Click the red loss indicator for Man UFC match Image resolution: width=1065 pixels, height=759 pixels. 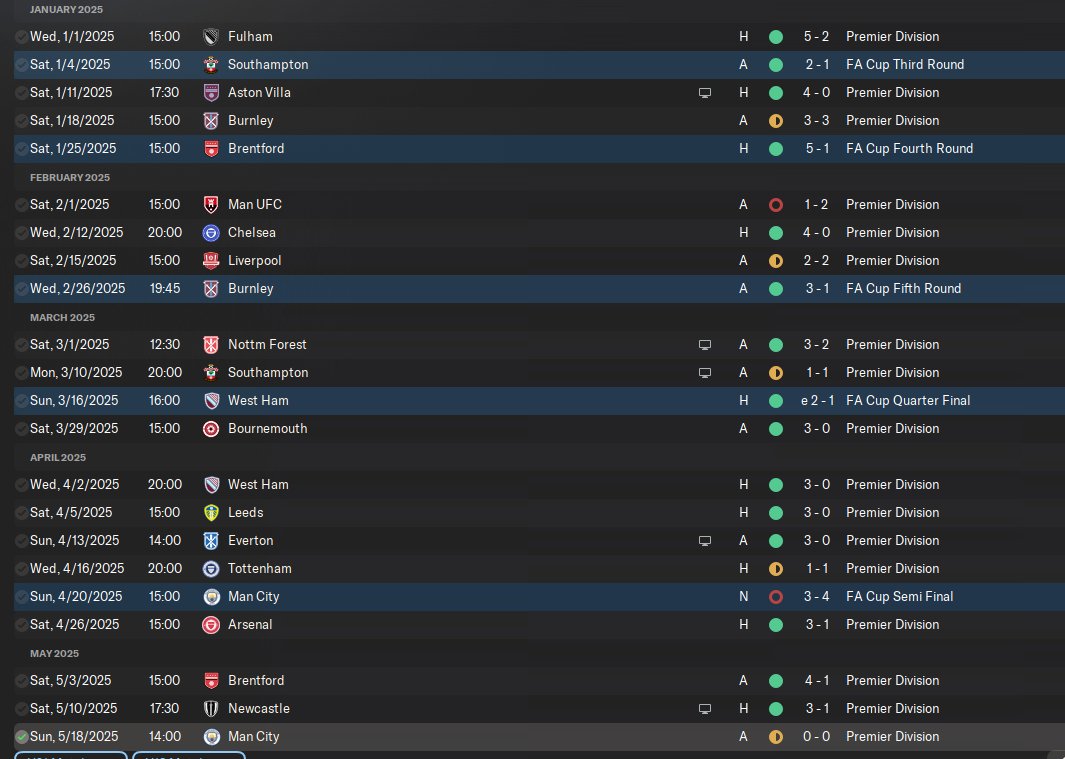(775, 204)
